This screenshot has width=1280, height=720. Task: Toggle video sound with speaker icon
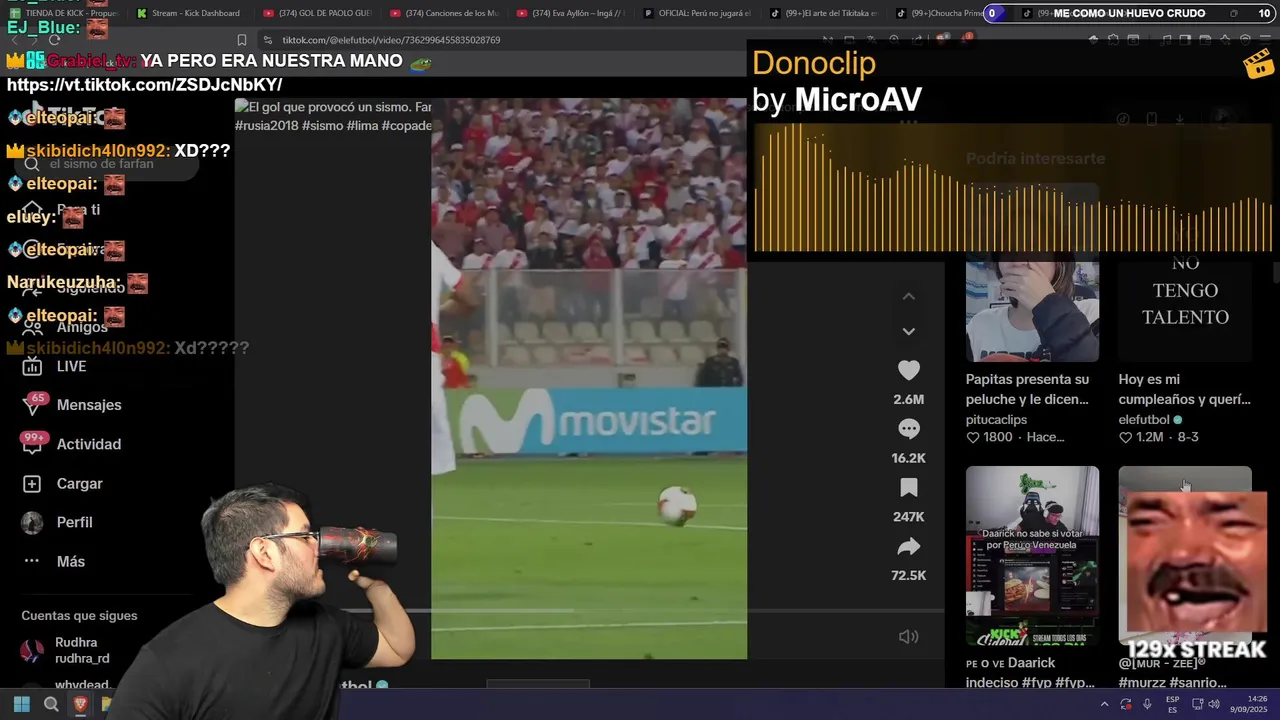(908, 637)
